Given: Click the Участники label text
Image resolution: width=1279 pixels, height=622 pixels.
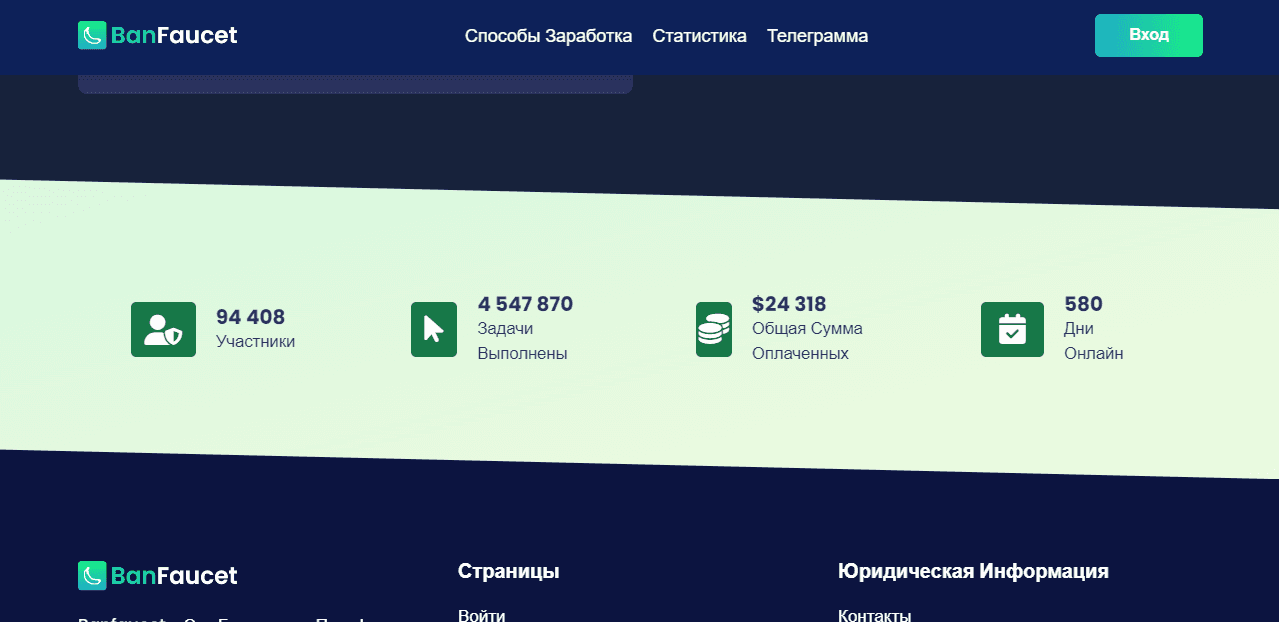Looking at the screenshot, I should tap(255, 342).
